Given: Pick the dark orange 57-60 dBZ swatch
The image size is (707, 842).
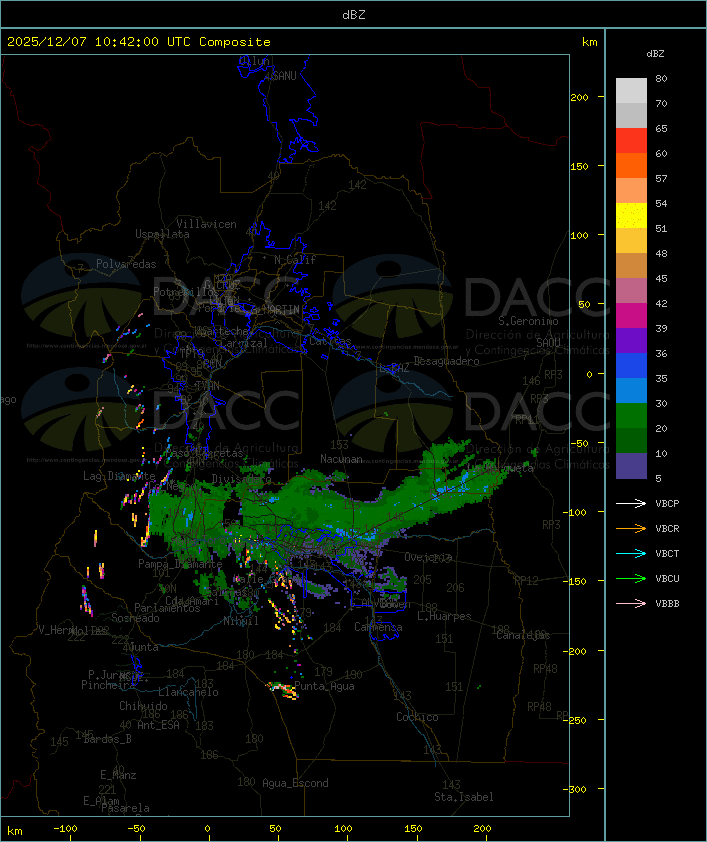Looking at the screenshot, I should pyautogui.click(x=631, y=165).
